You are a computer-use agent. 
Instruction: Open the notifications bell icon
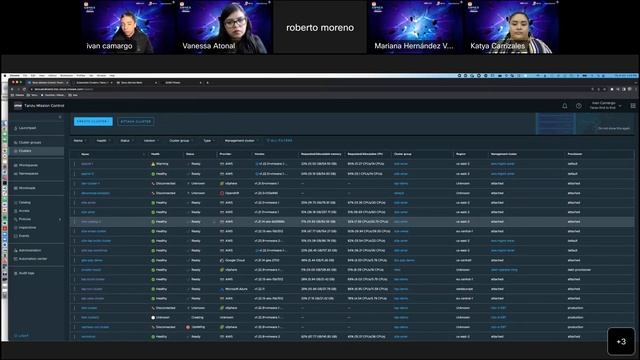tap(565, 106)
